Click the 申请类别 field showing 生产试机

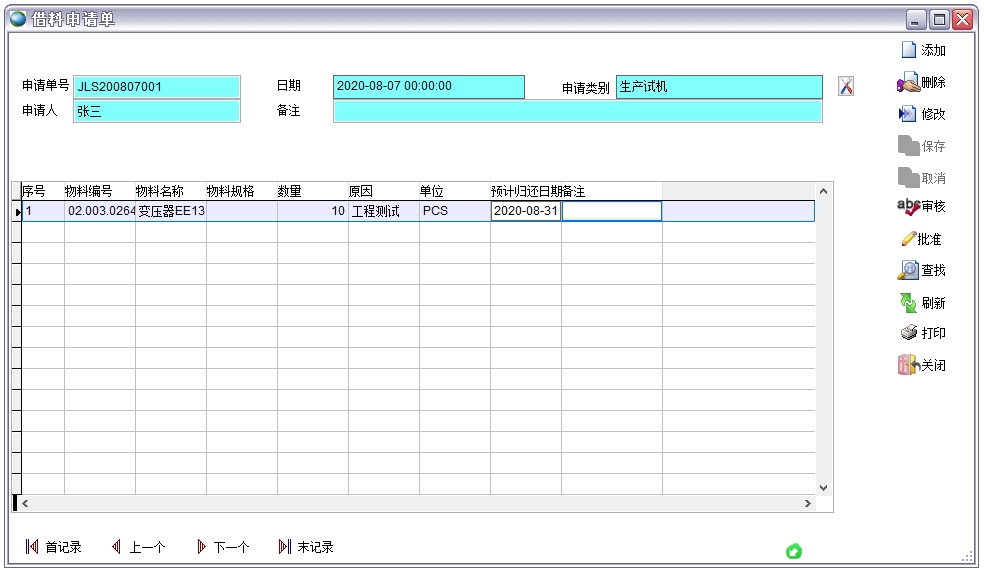[x=719, y=87]
